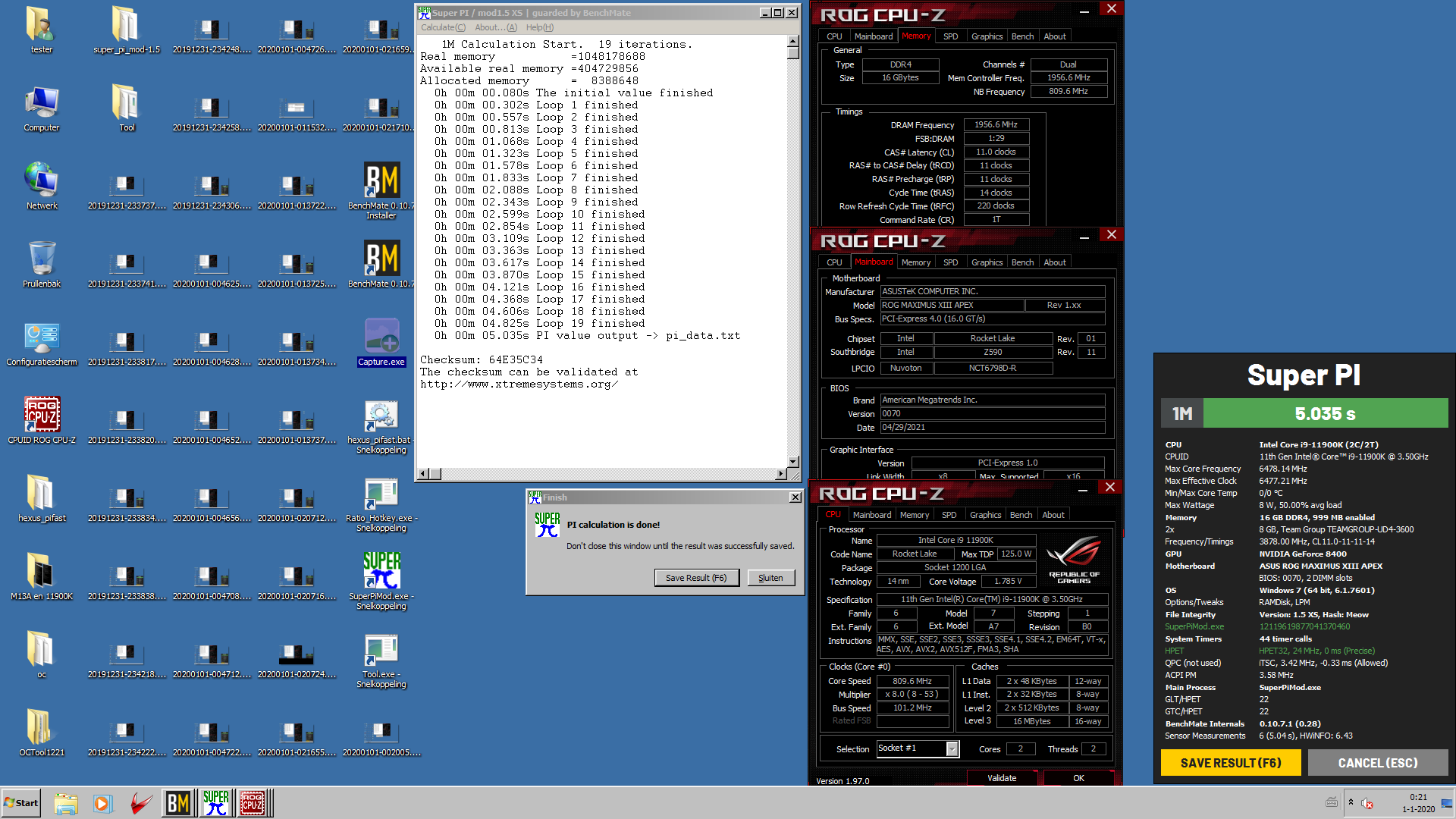Click Sluiten button in Finish dialog
Image resolution: width=1456 pixels, height=819 pixels.
click(770, 578)
